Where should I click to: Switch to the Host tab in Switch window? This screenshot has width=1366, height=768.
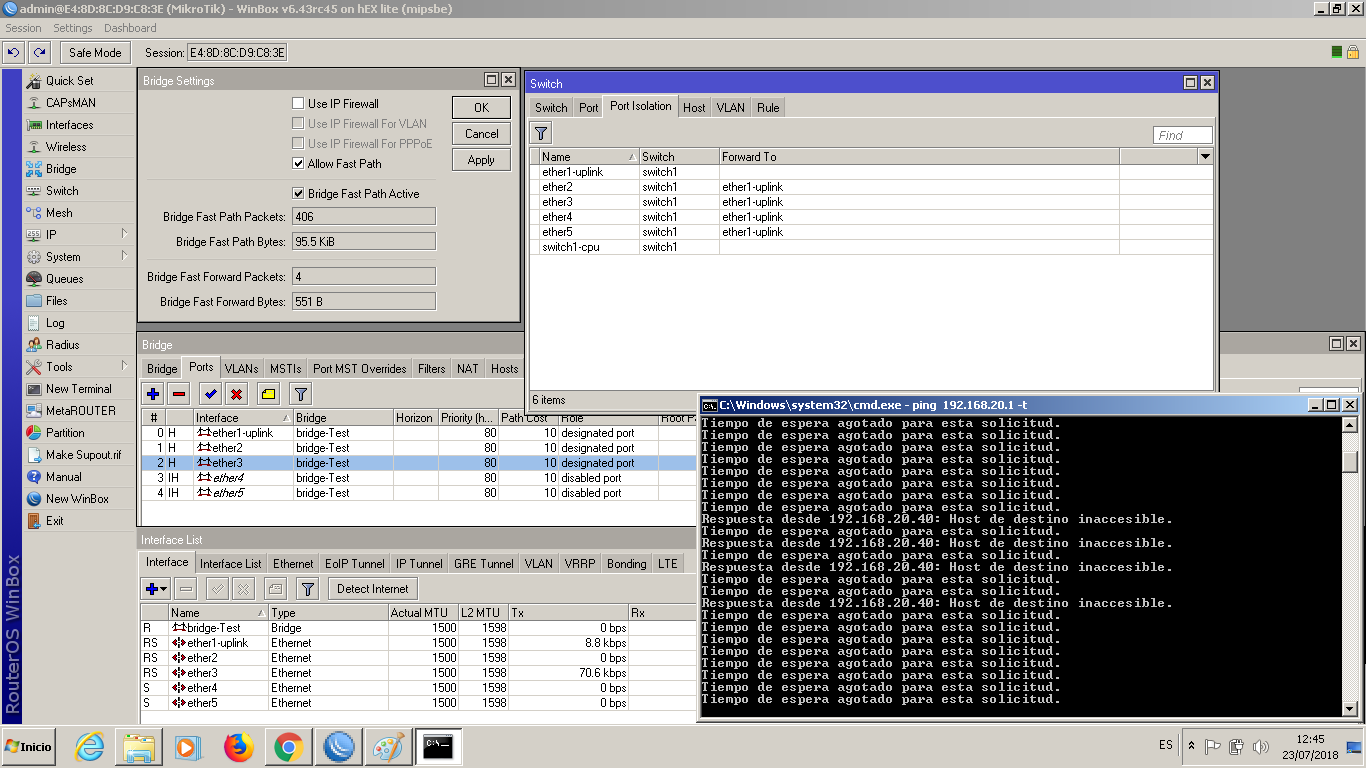694,108
